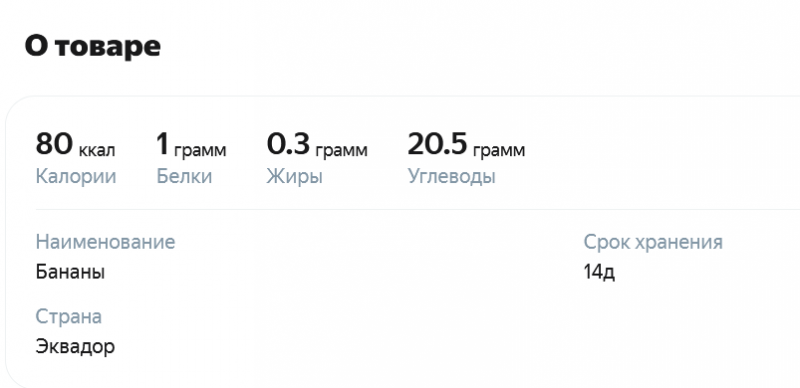800x388 pixels.
Task: Click the 'Калории' label
Action: (x=76, y=177)
